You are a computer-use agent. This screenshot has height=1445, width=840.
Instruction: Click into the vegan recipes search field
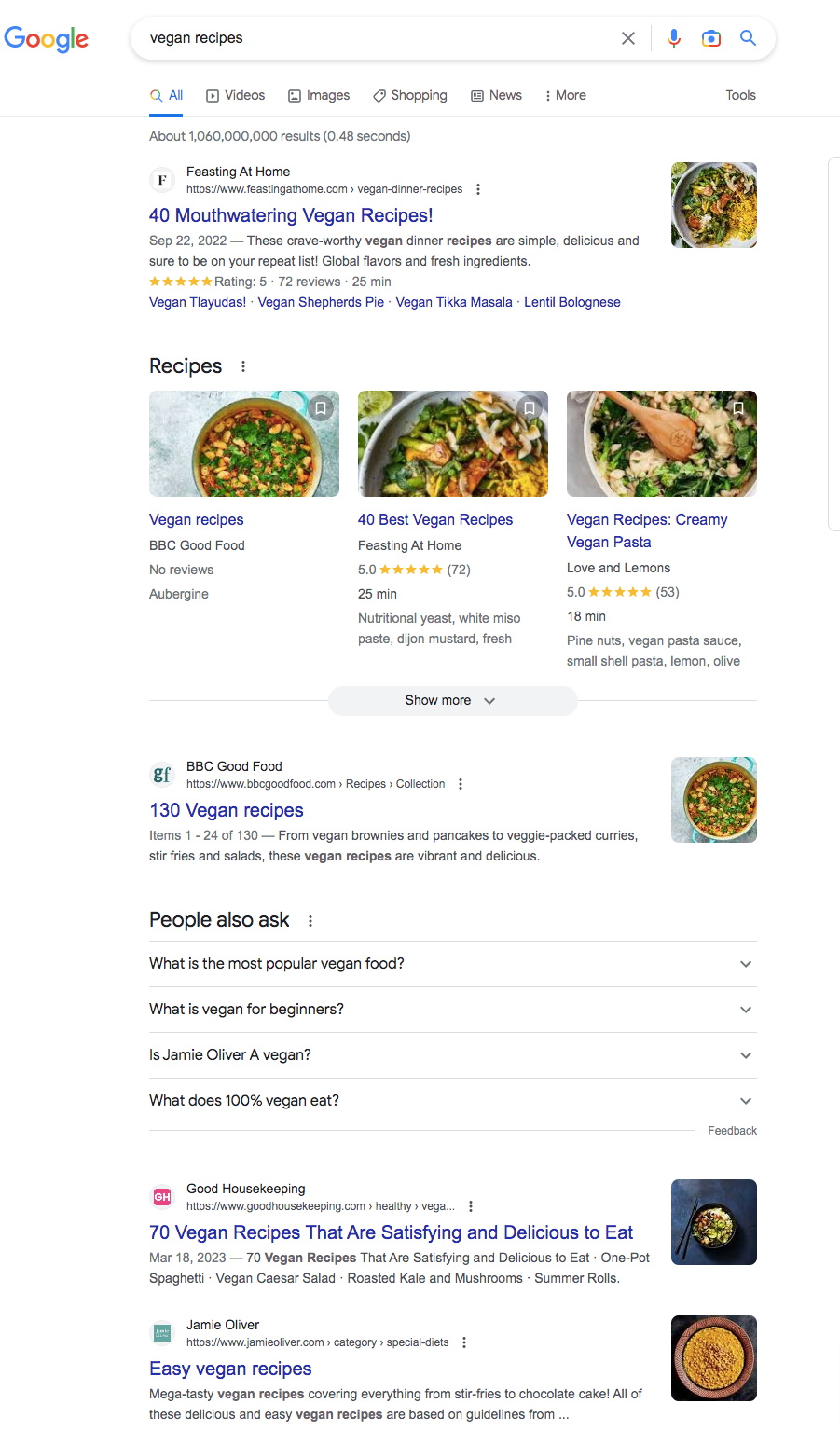tap(373, 38)
